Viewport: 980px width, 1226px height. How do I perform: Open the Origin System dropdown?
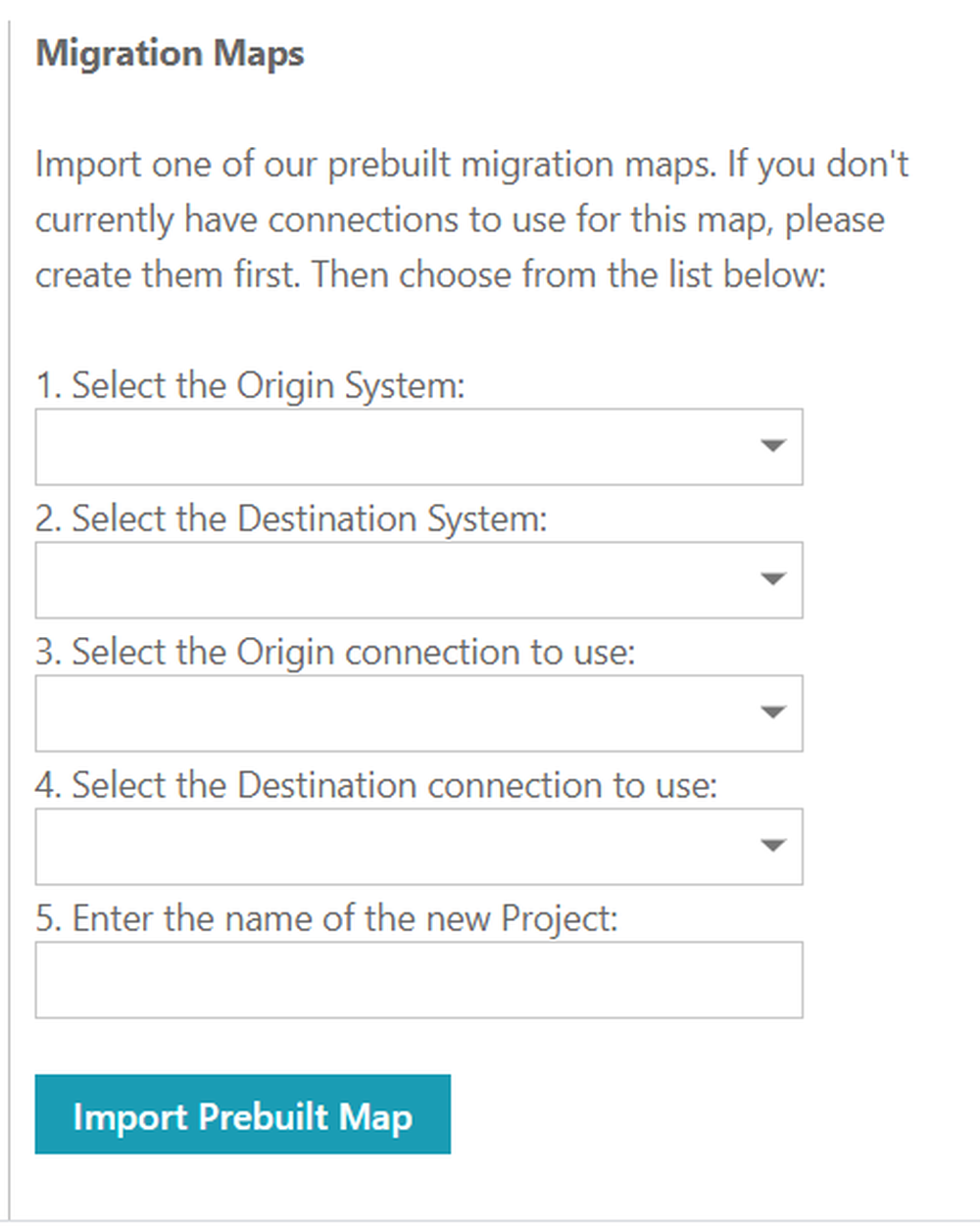click(x=418, y=447)
